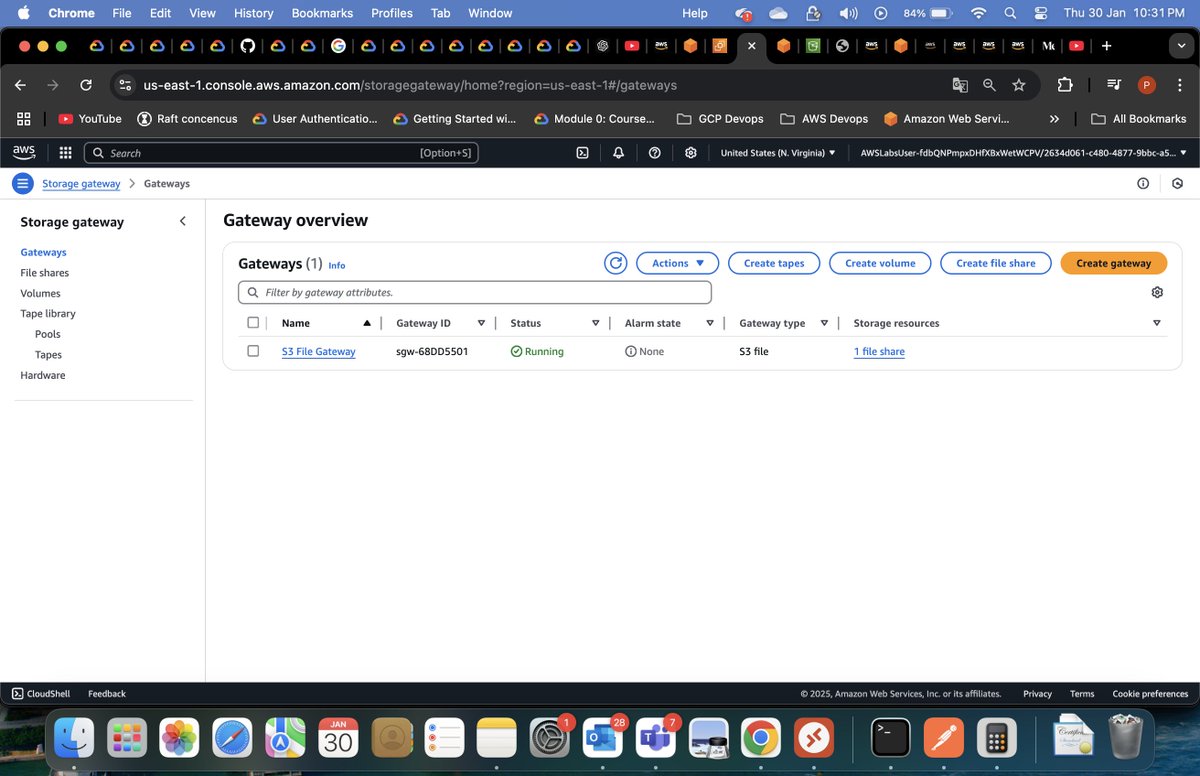Show more bookmarks chevron
The height and width of the screenshot is (776, 1200).
coord(1054,118)
